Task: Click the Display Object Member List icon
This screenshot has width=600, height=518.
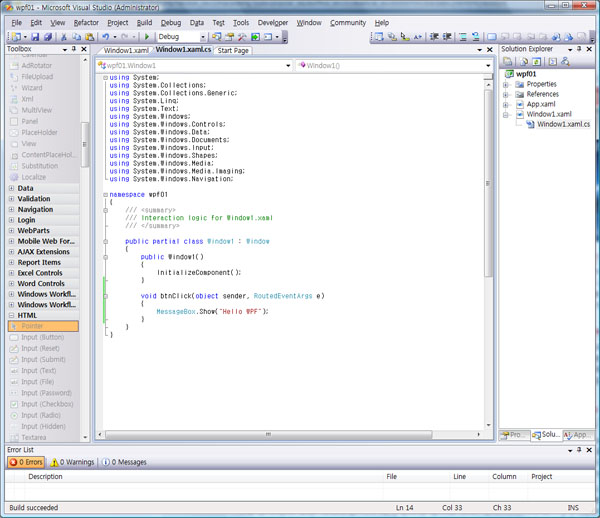Action: coord(378,37)
